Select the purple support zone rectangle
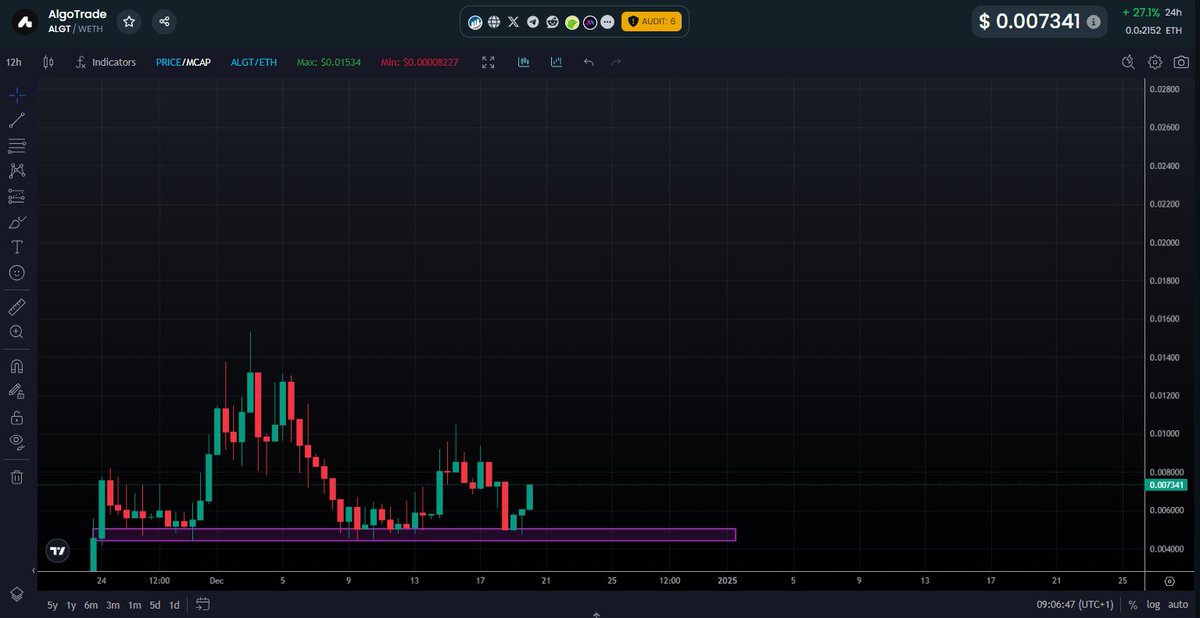 [x=413, y=535]
